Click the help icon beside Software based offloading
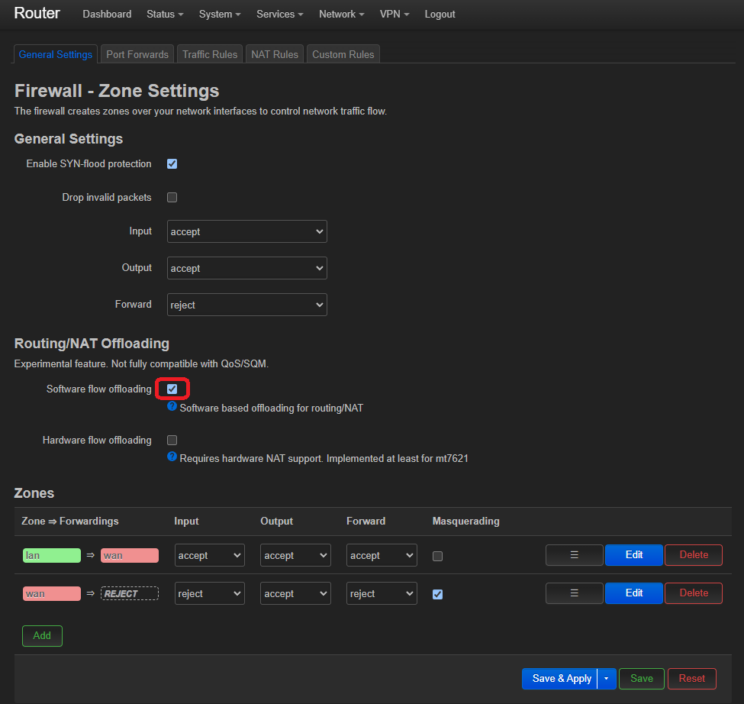 [x=172, y=407]
